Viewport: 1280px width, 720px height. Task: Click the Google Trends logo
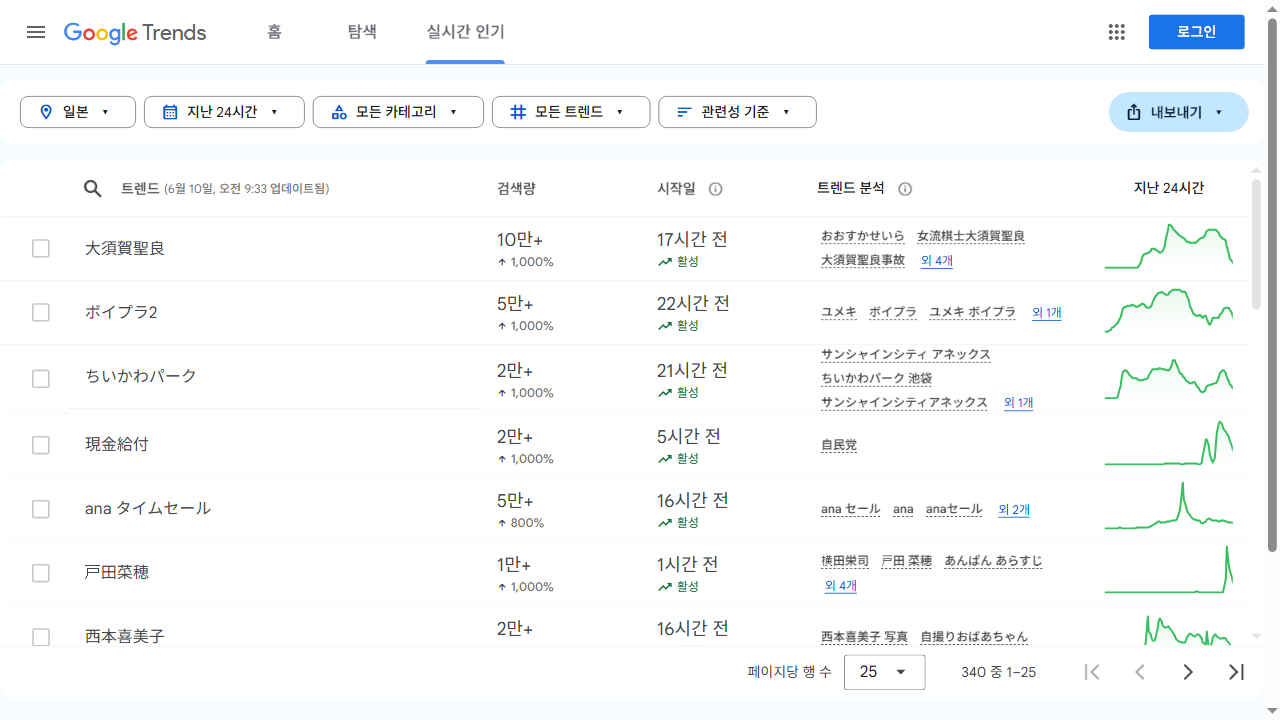click(135, 32)
